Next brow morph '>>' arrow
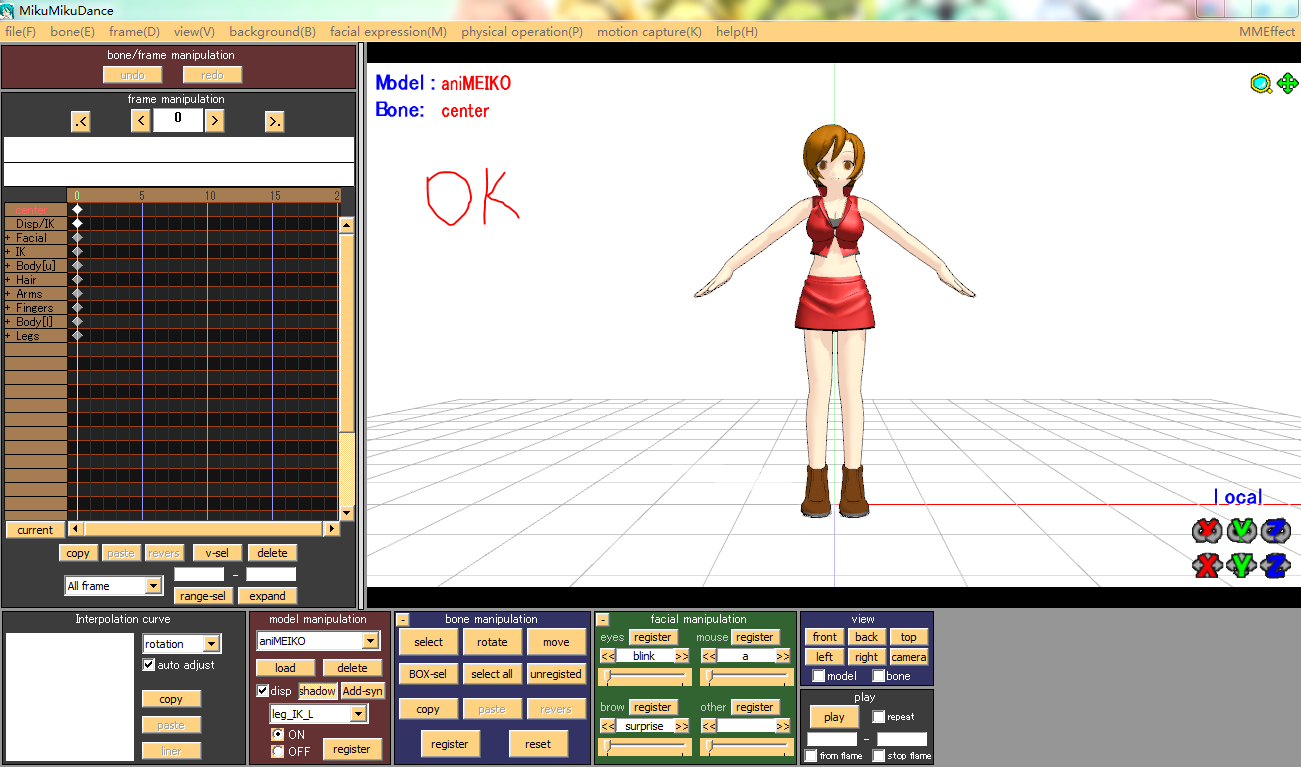 click(682, 726)
